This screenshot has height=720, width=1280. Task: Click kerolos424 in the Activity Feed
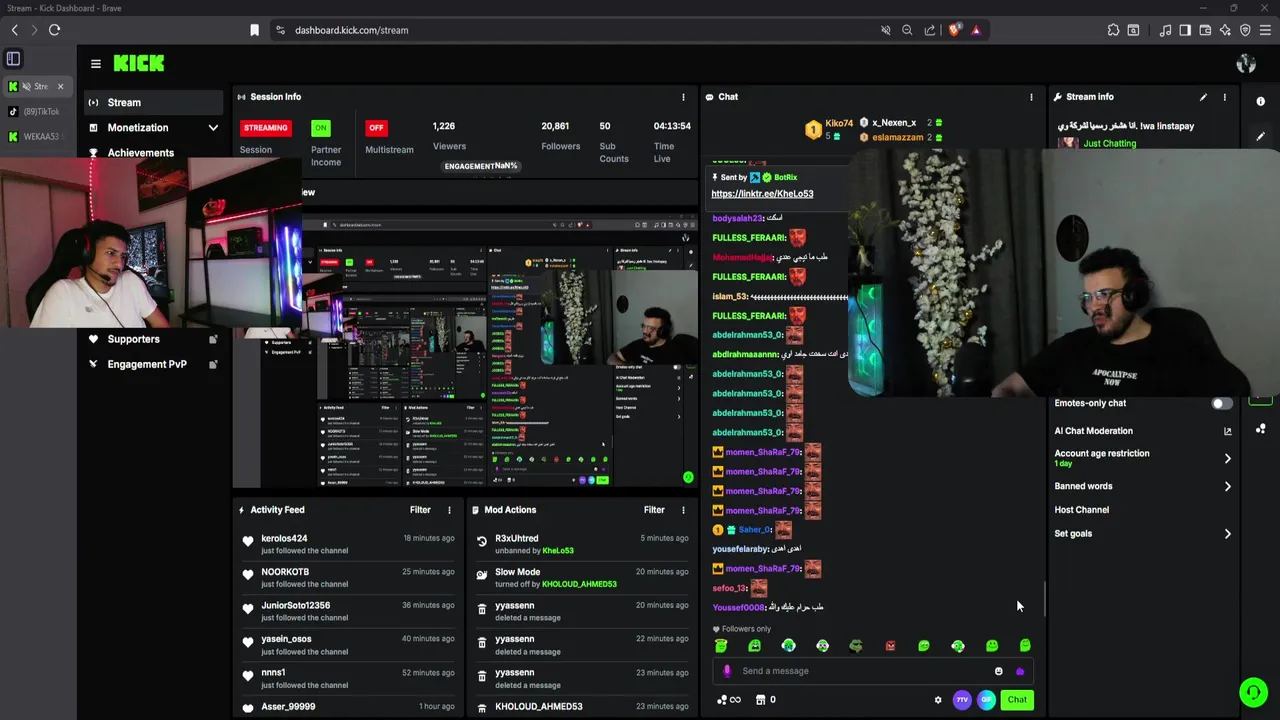pyautogui.click(x=284, y=538)
